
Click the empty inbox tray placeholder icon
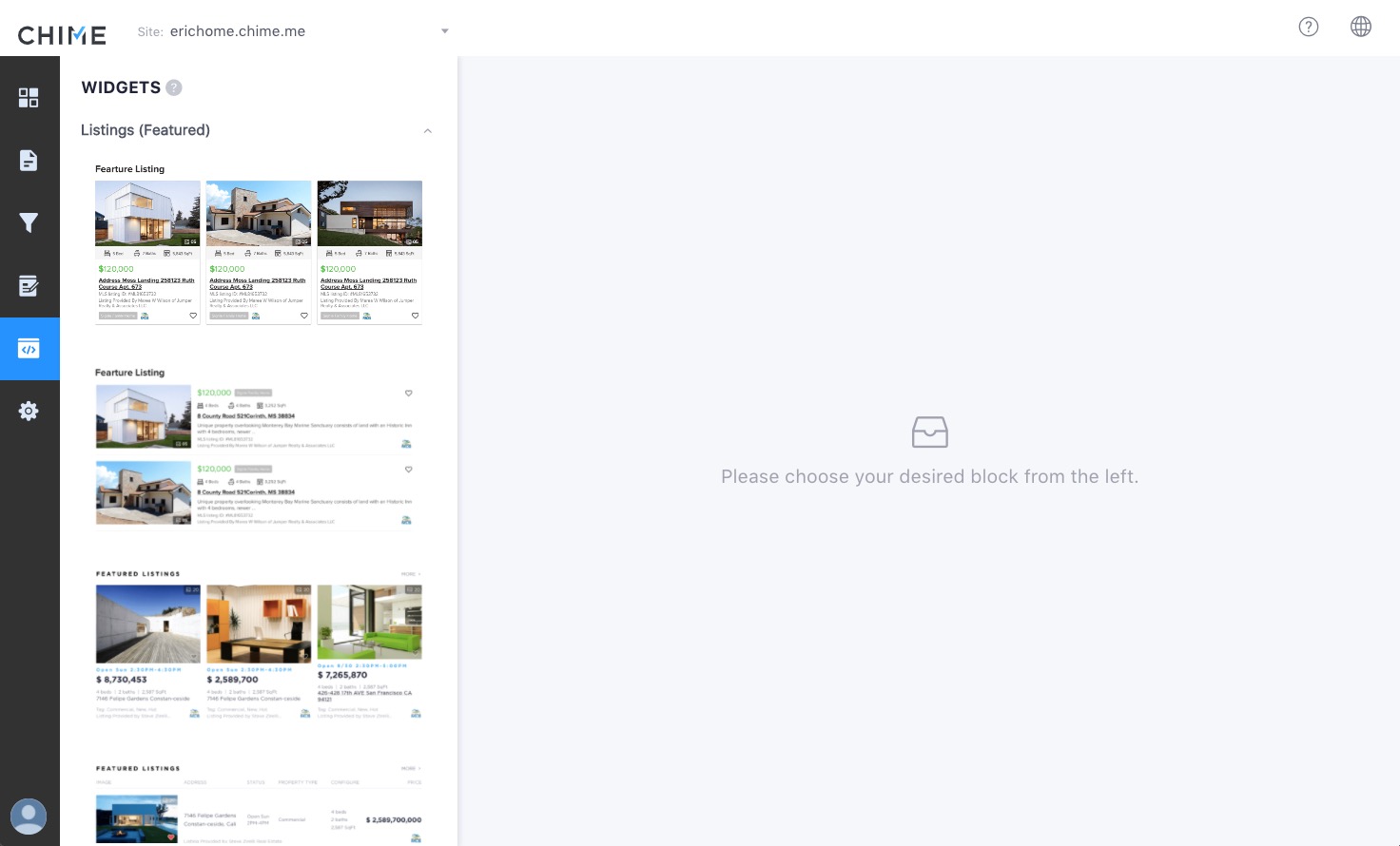coord(929,433)
